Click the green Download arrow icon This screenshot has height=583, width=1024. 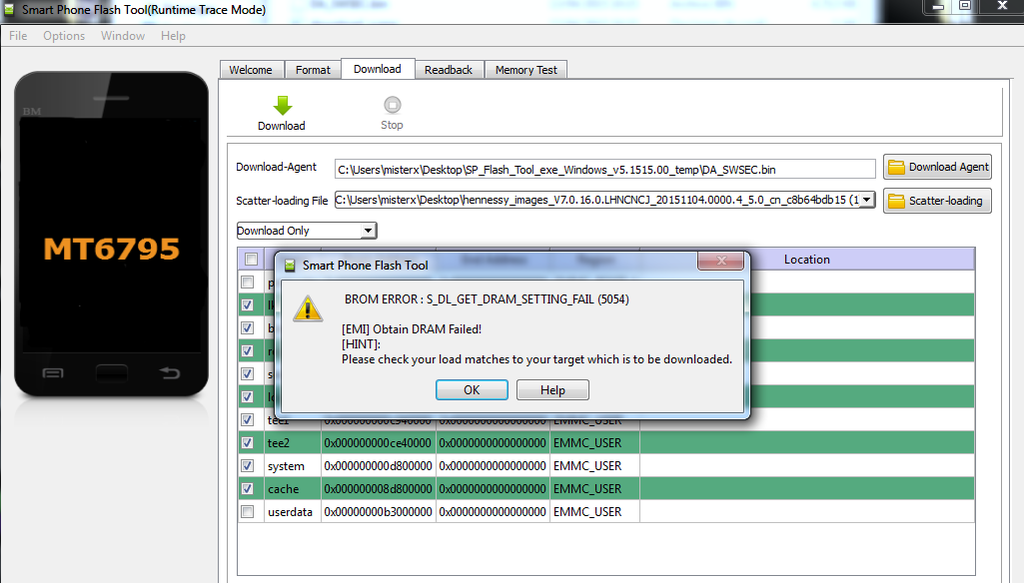point(282,105)
